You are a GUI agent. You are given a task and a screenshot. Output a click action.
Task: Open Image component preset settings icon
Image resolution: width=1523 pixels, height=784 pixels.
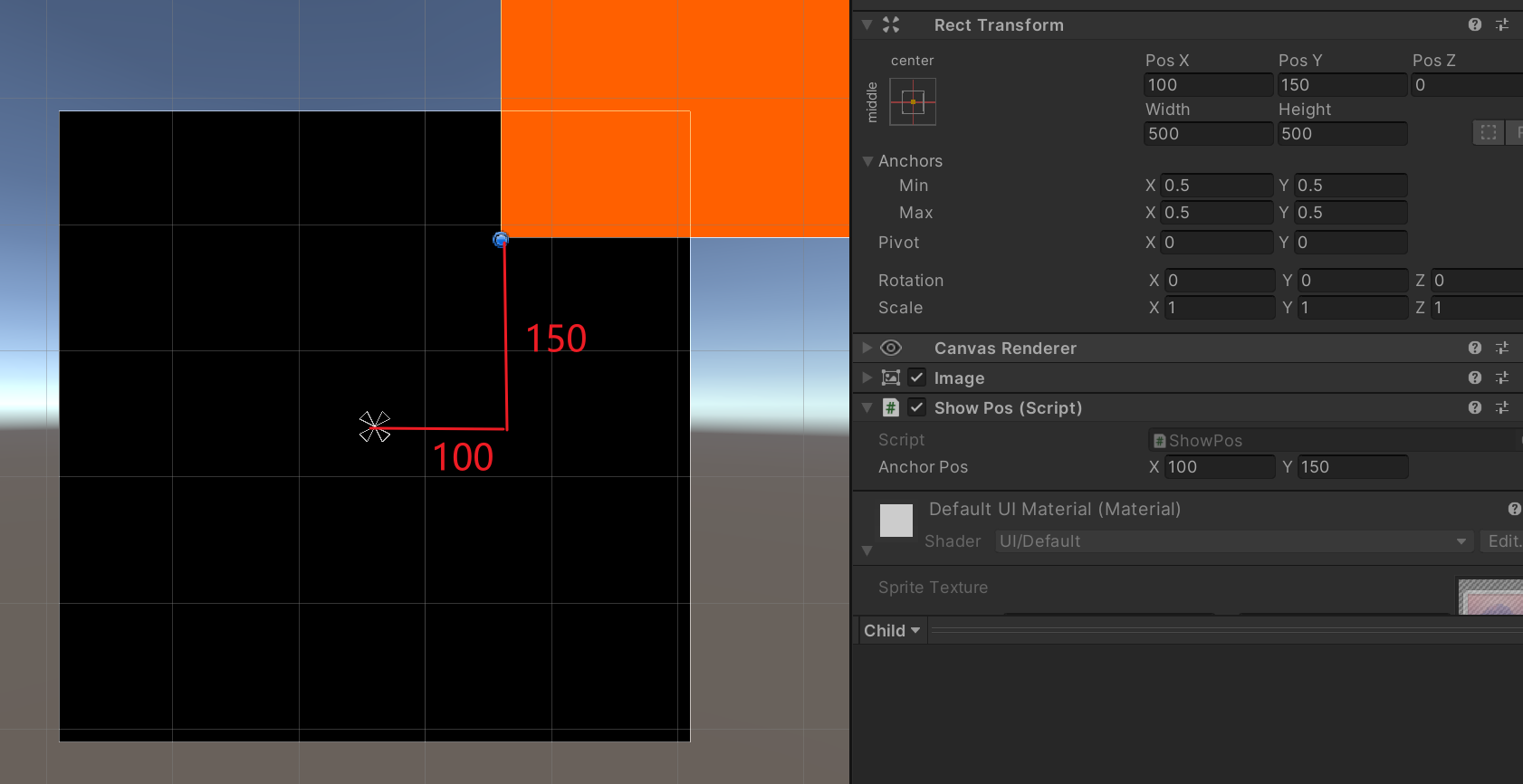pos(1502,378)
